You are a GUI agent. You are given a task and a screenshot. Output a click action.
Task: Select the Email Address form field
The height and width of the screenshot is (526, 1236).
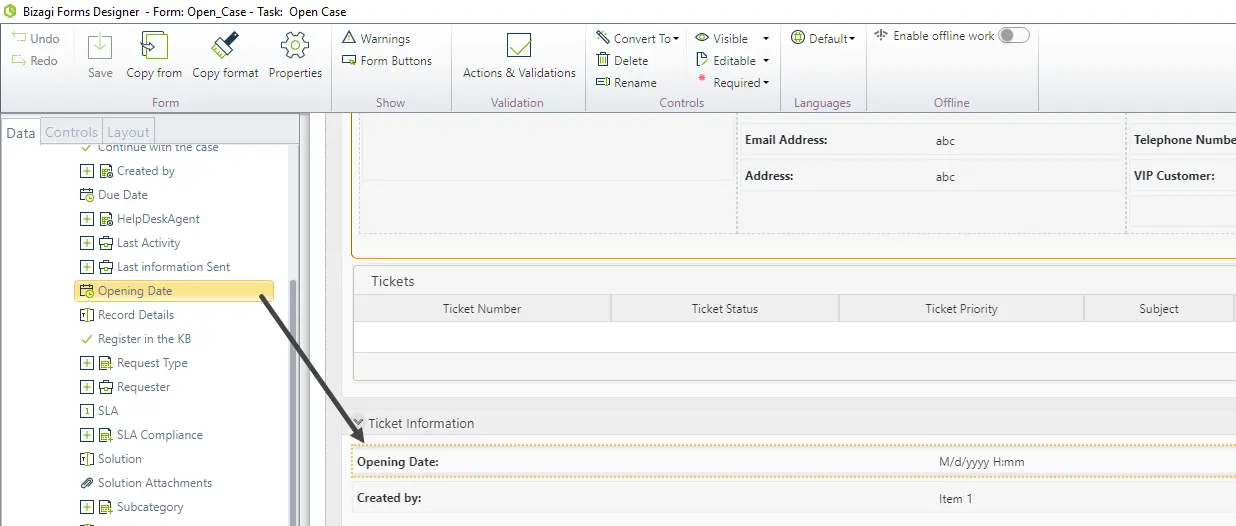coord(932,140)
